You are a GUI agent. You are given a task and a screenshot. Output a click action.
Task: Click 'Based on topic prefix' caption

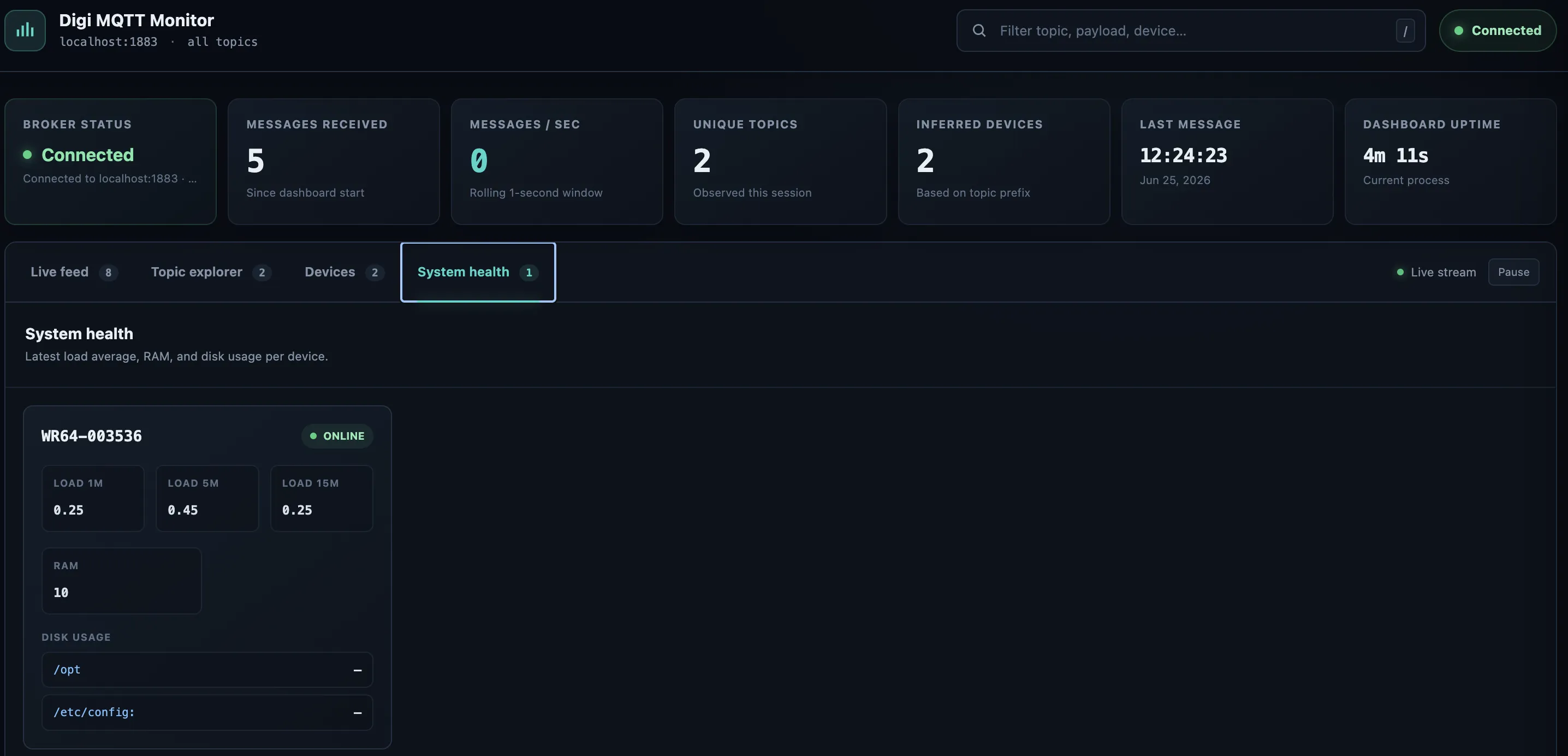tap(973, 193)
